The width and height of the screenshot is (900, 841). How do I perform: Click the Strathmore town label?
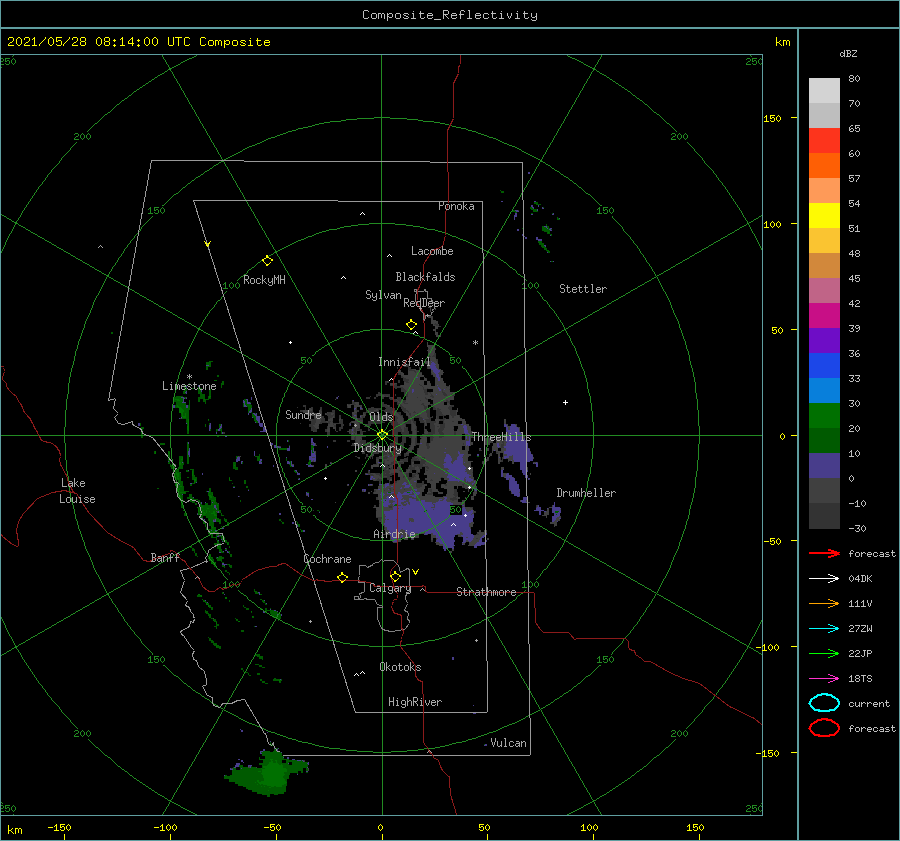486,592
